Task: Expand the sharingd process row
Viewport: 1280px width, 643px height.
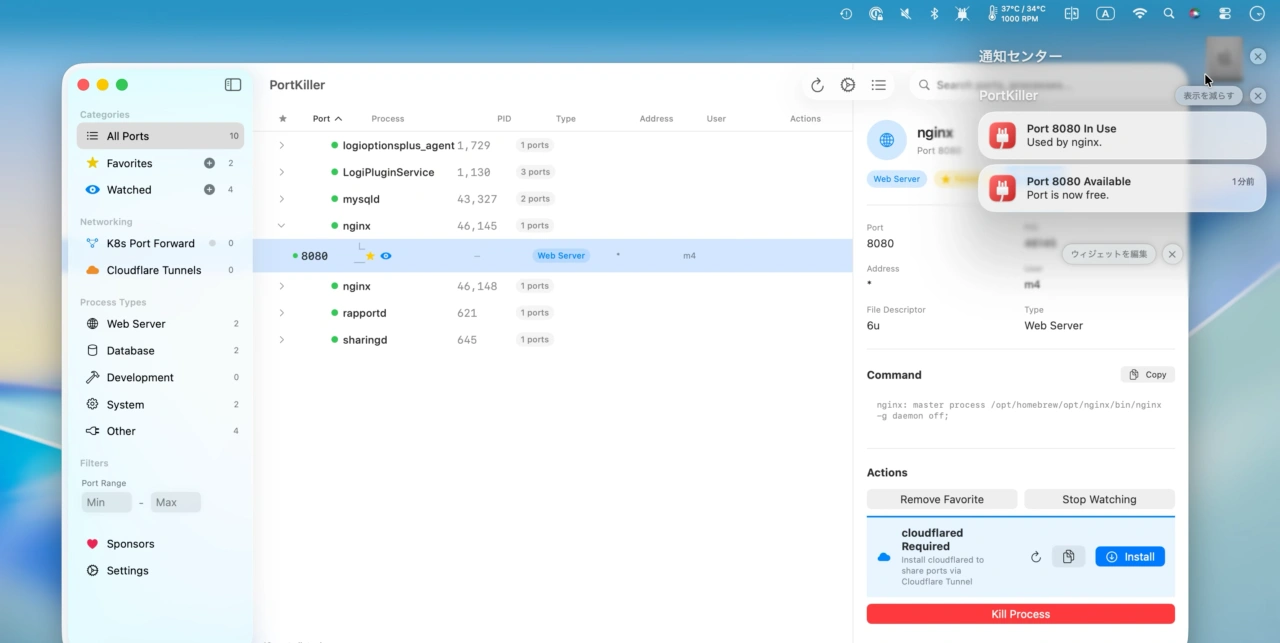Action: point(282,340)
